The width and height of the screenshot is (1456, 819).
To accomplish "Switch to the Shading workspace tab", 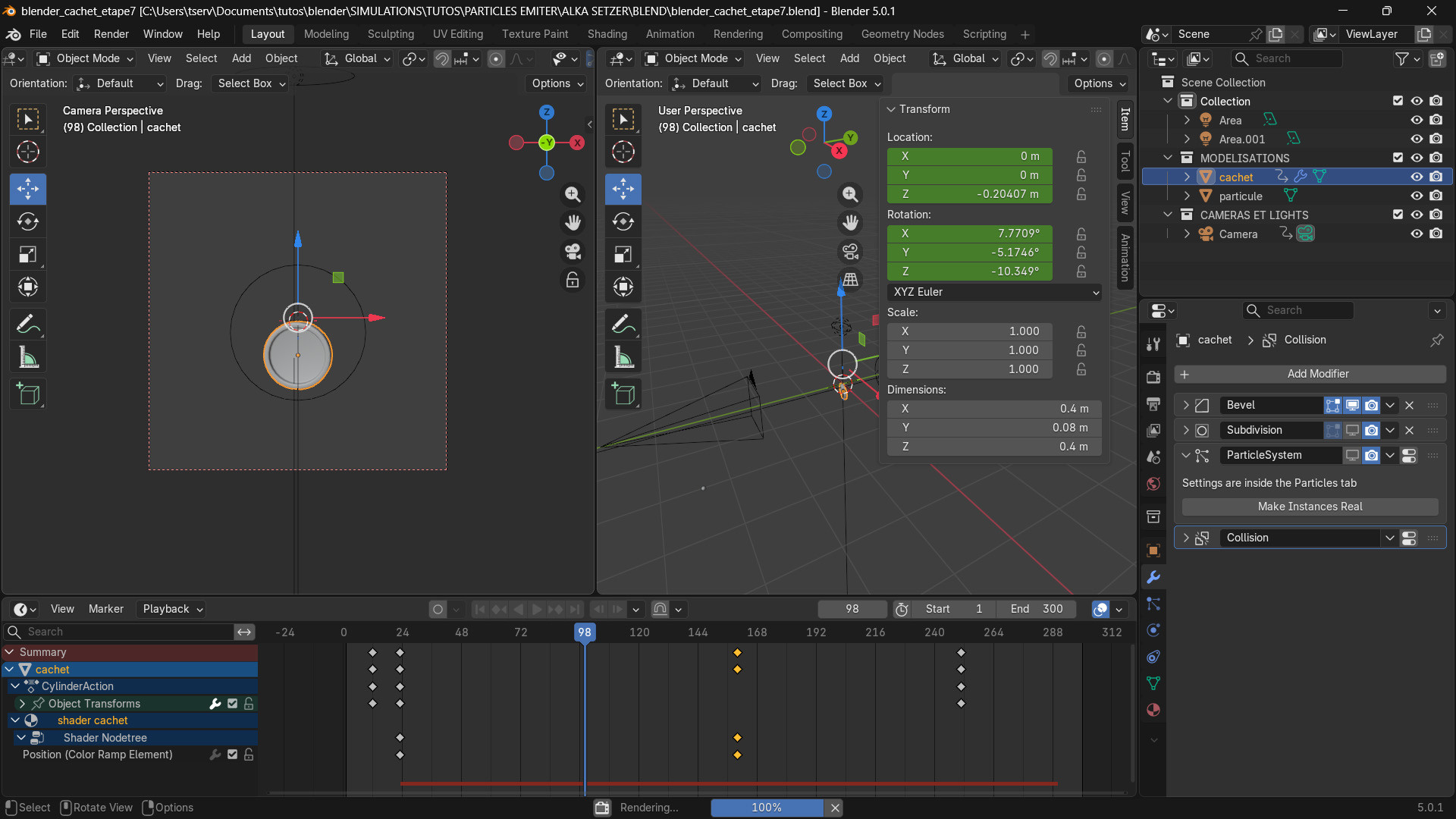I will [607, 34].
